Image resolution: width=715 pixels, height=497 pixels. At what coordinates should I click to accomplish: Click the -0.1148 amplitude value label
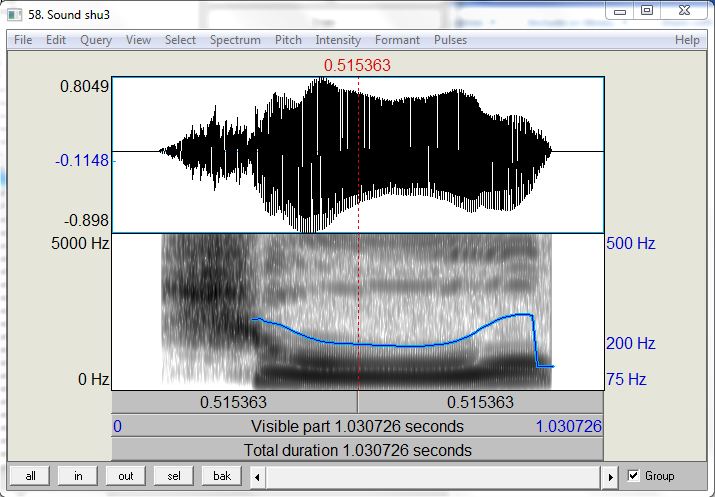[82, 160]
